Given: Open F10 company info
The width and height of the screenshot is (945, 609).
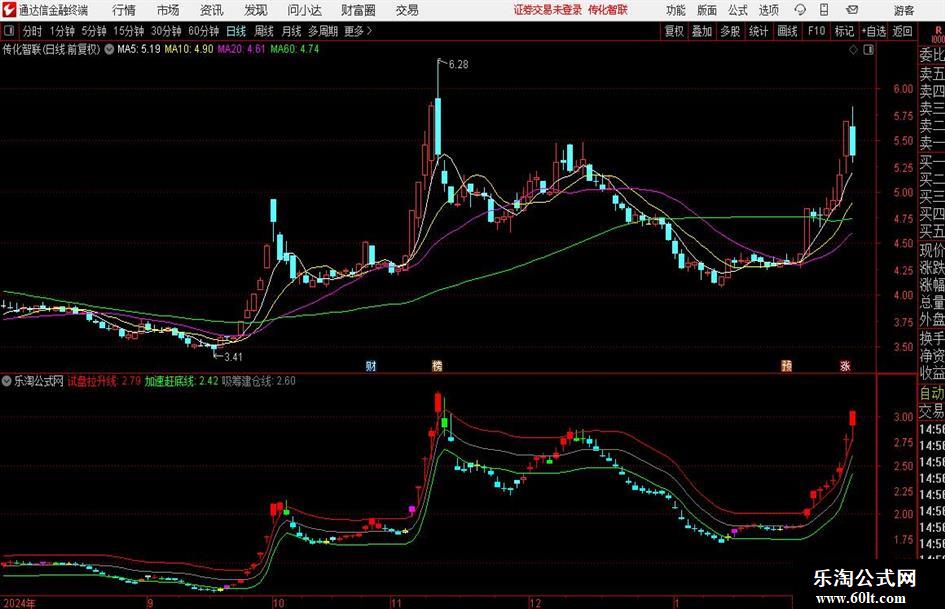Looking at the screenshot, I should (x=817, y=31).
